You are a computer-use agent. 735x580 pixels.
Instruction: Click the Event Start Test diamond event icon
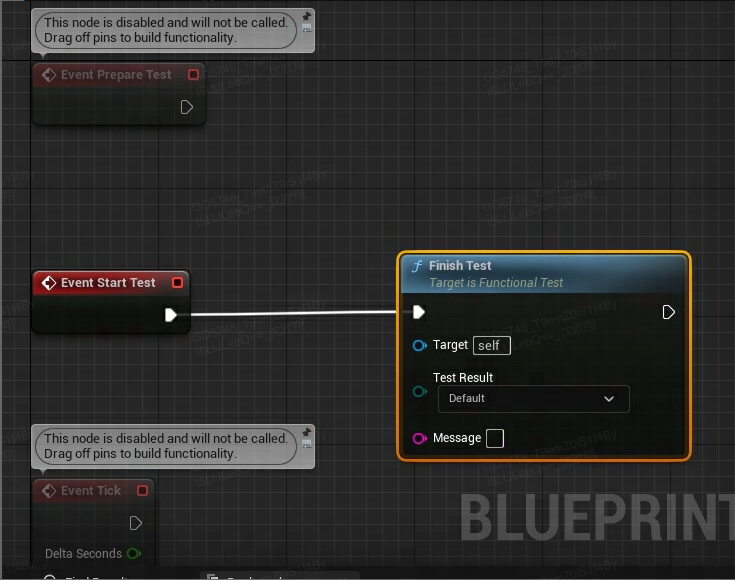pos(49,283)
